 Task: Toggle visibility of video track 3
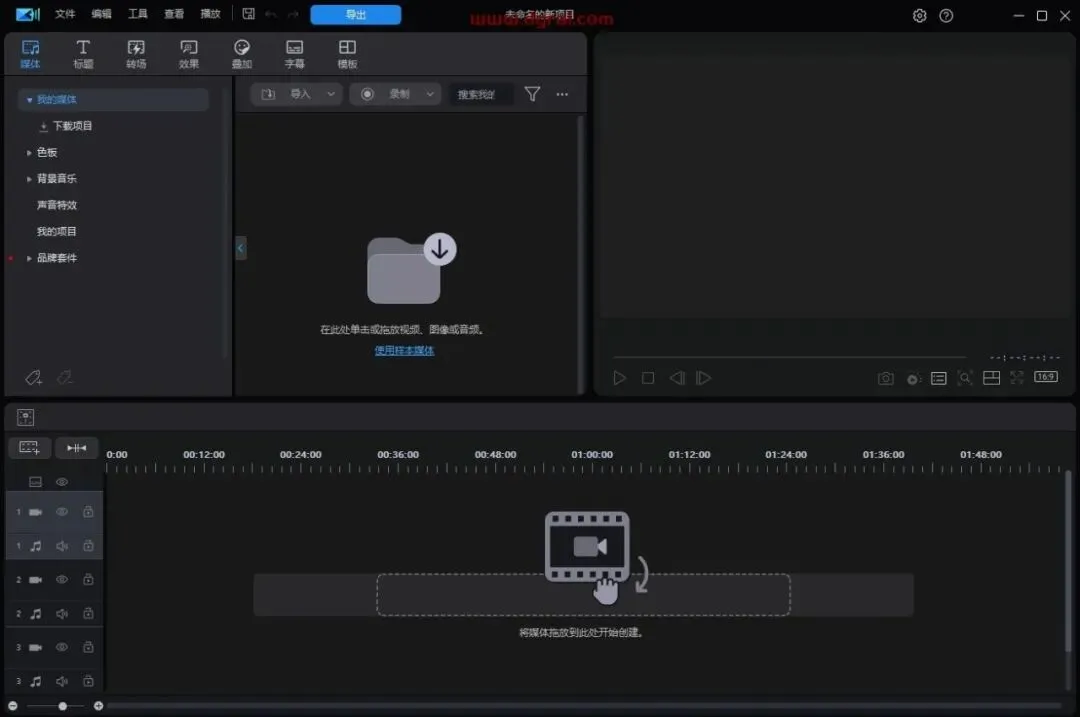pos(61,647)
